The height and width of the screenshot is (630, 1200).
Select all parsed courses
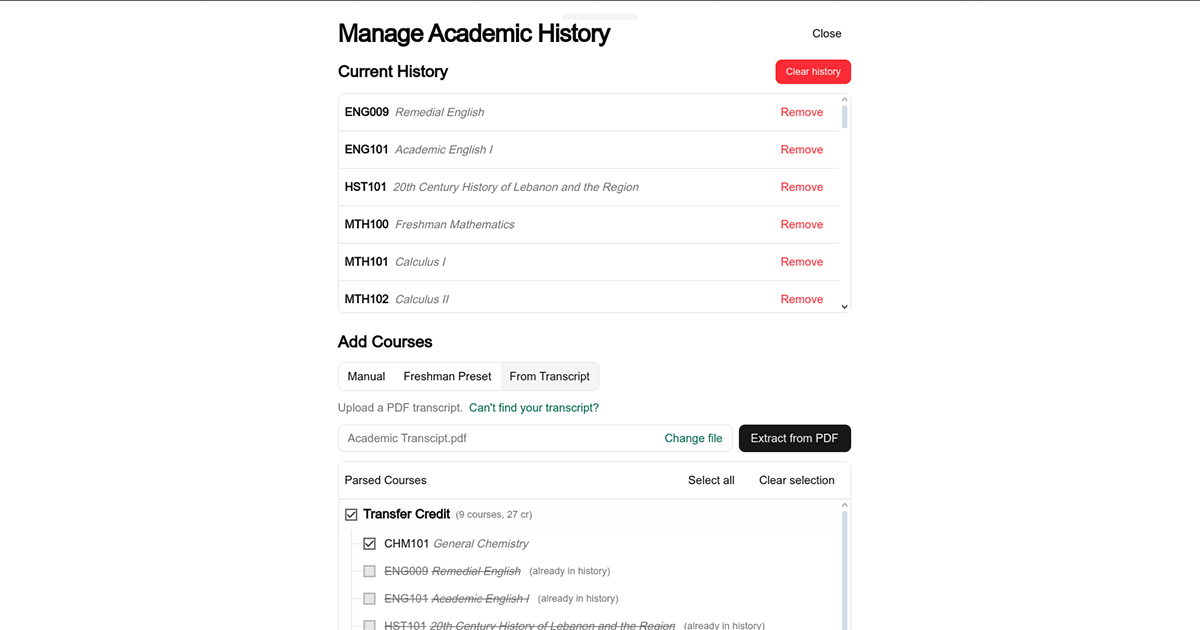pos(710,480)
